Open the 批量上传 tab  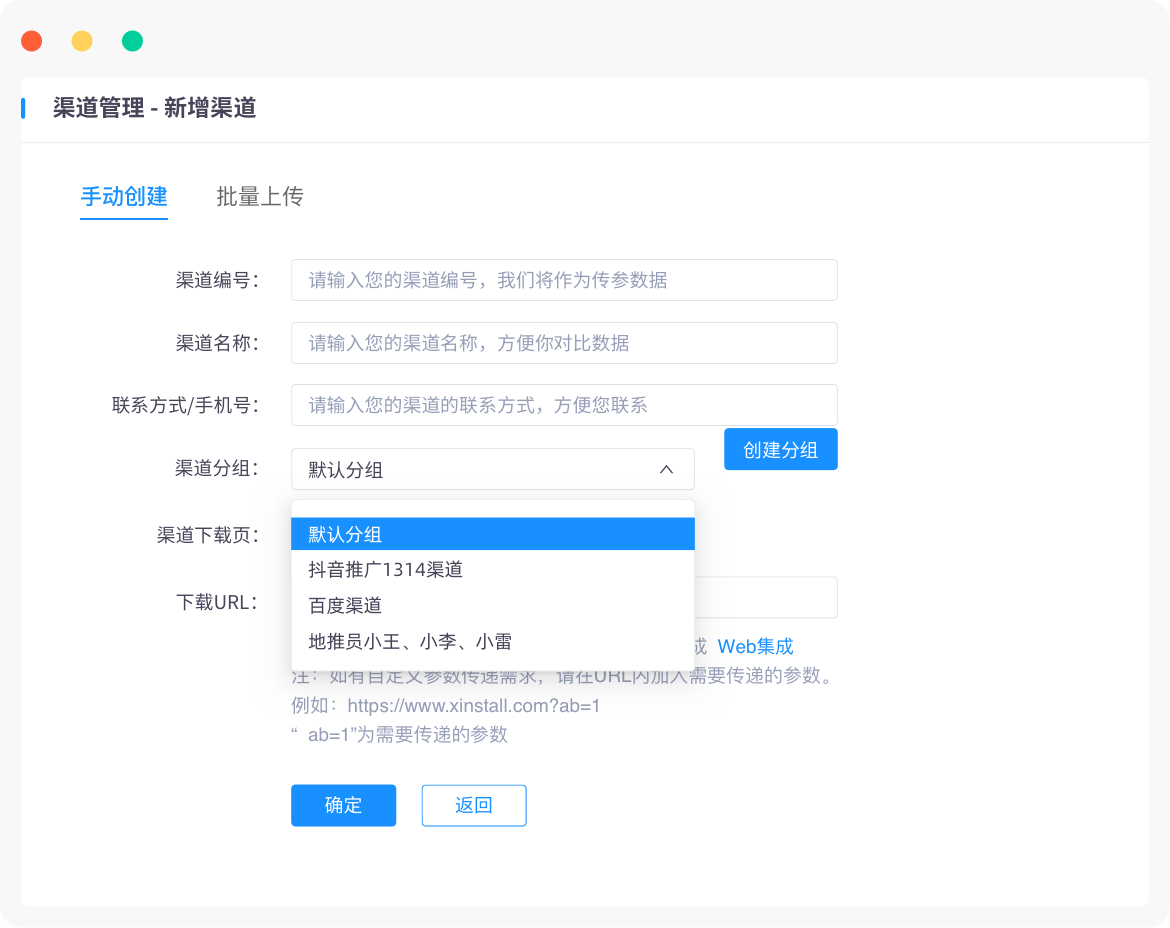(259, 197)
